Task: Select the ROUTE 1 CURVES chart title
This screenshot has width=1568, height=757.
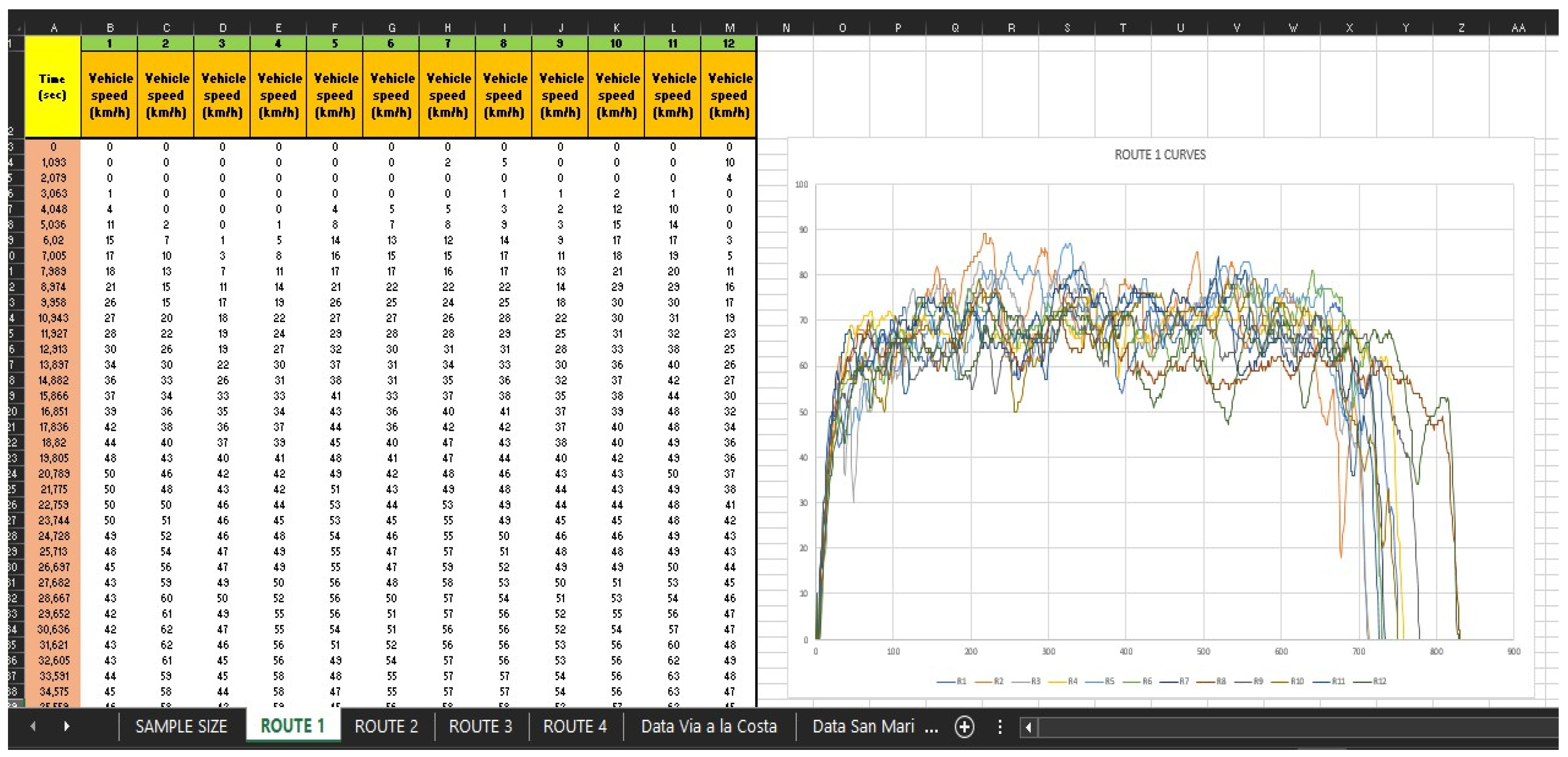Action: click(x=1160, y=154)
